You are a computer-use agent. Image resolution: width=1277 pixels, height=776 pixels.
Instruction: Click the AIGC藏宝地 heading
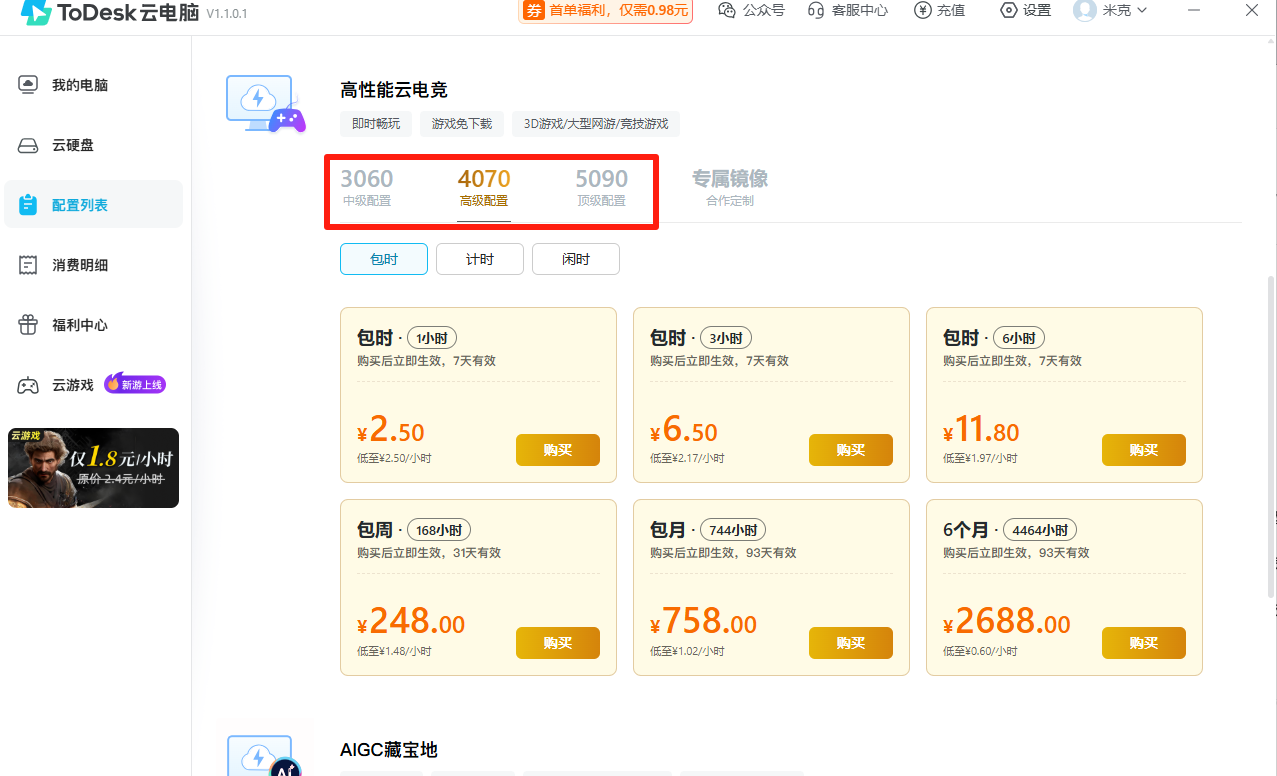(x=389, y=750)
